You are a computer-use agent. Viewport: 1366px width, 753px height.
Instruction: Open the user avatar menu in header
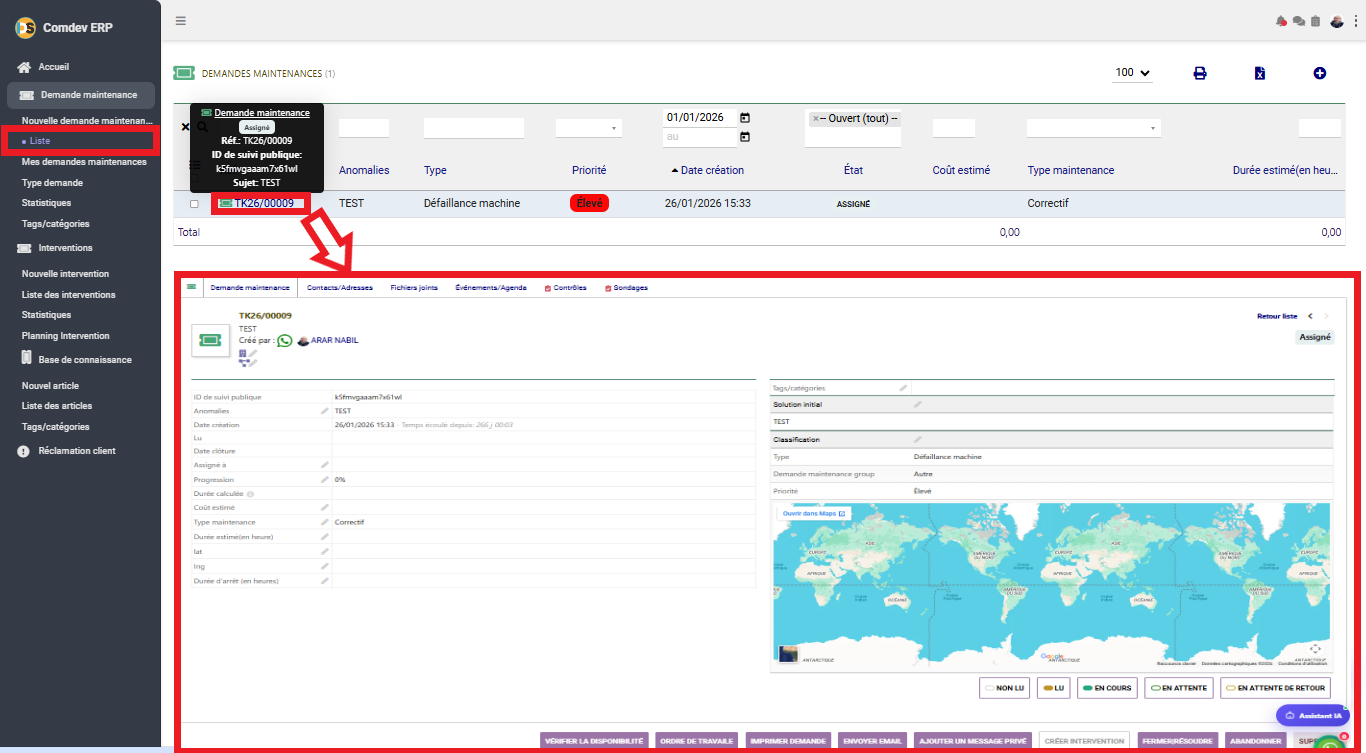(x=1337, y=21)
